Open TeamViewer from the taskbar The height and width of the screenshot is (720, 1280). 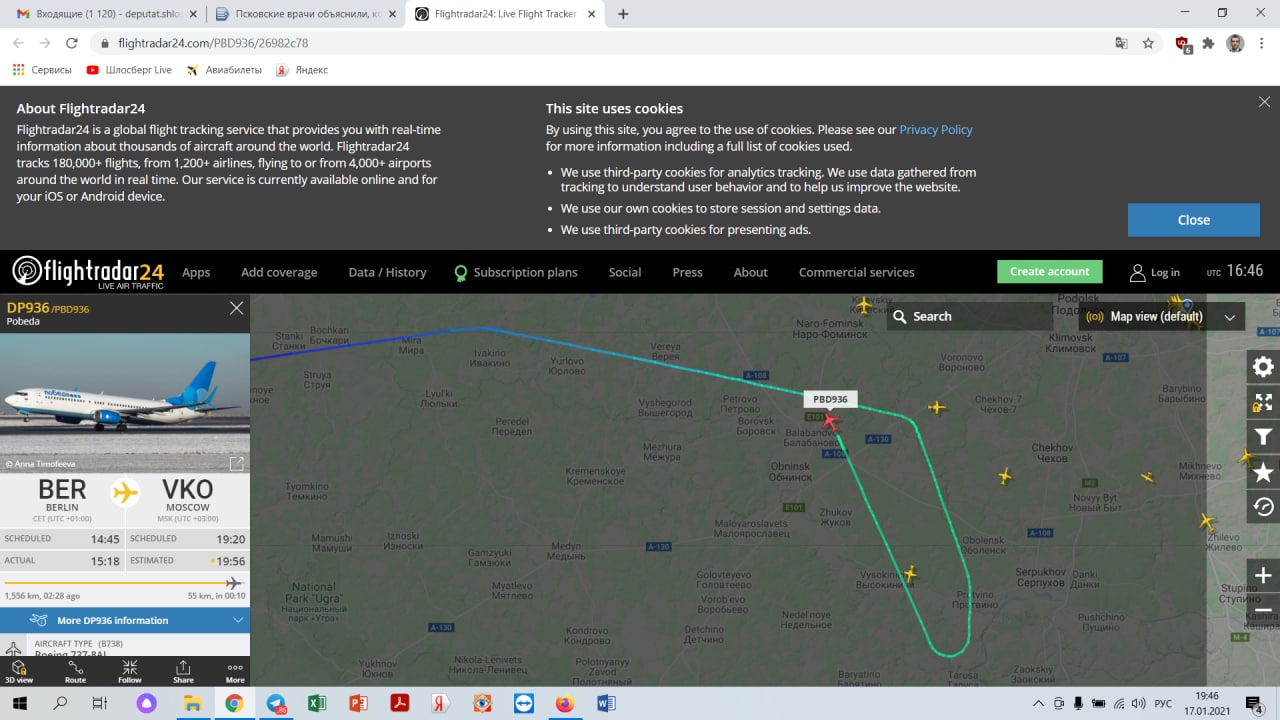pos(523,703)
